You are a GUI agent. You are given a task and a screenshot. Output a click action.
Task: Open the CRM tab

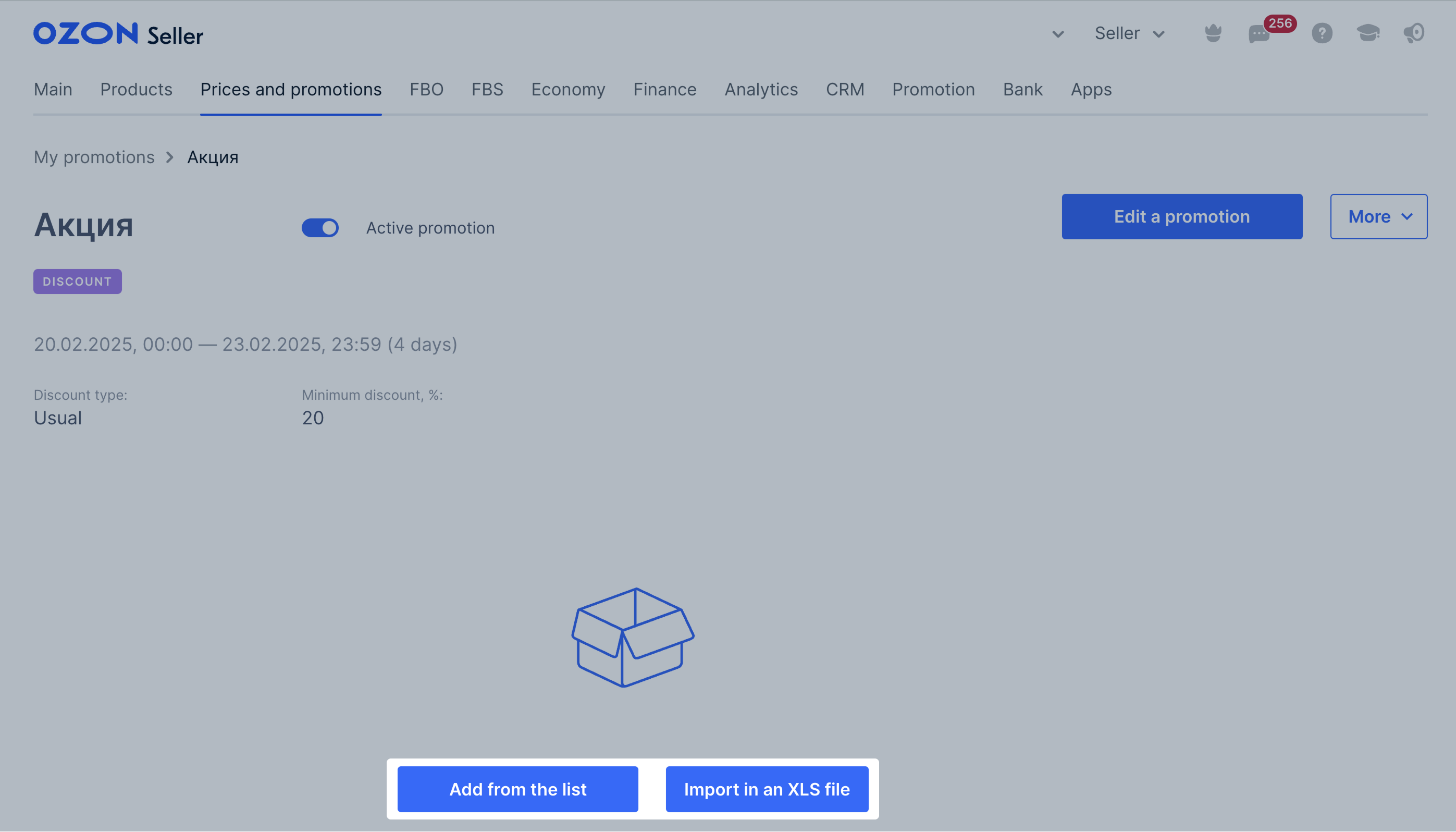[x=845, y=90]
